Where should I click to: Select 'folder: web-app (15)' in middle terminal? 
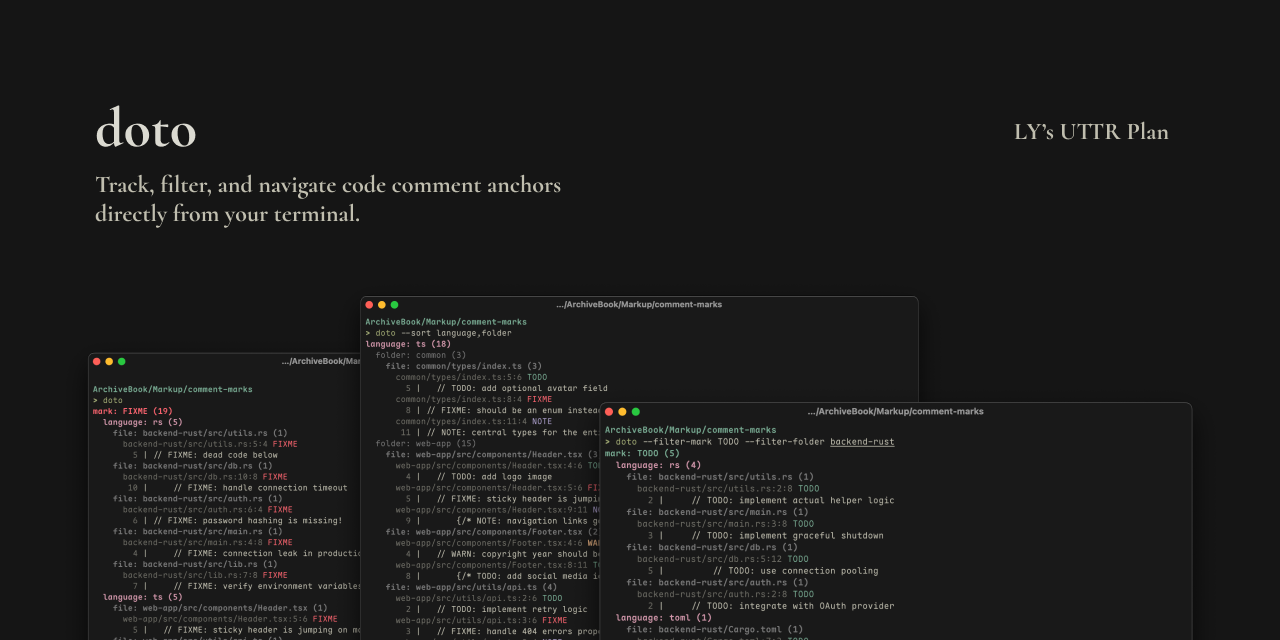426,443
